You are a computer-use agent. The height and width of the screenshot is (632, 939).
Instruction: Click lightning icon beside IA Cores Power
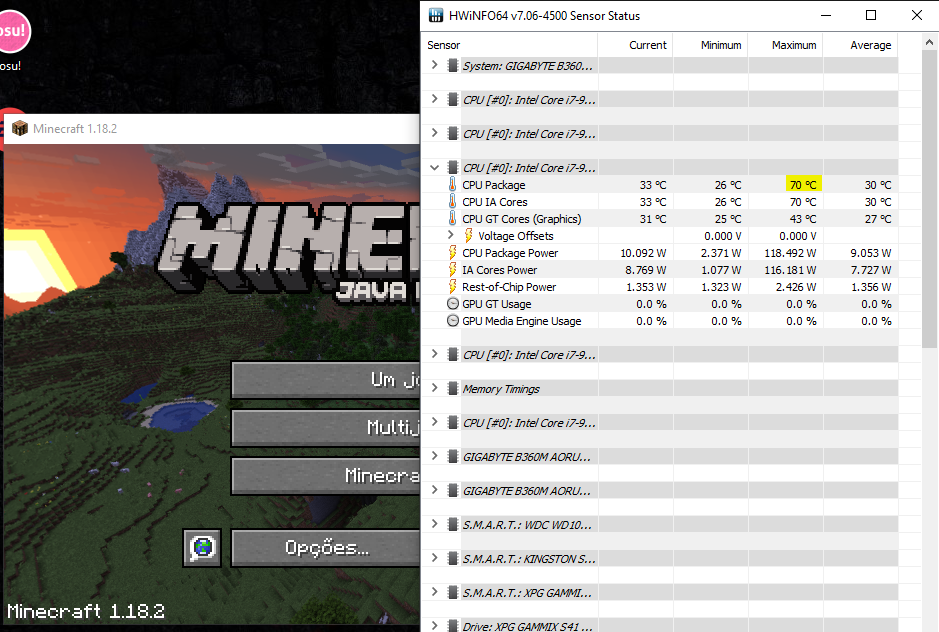click(x=453, y=270)
